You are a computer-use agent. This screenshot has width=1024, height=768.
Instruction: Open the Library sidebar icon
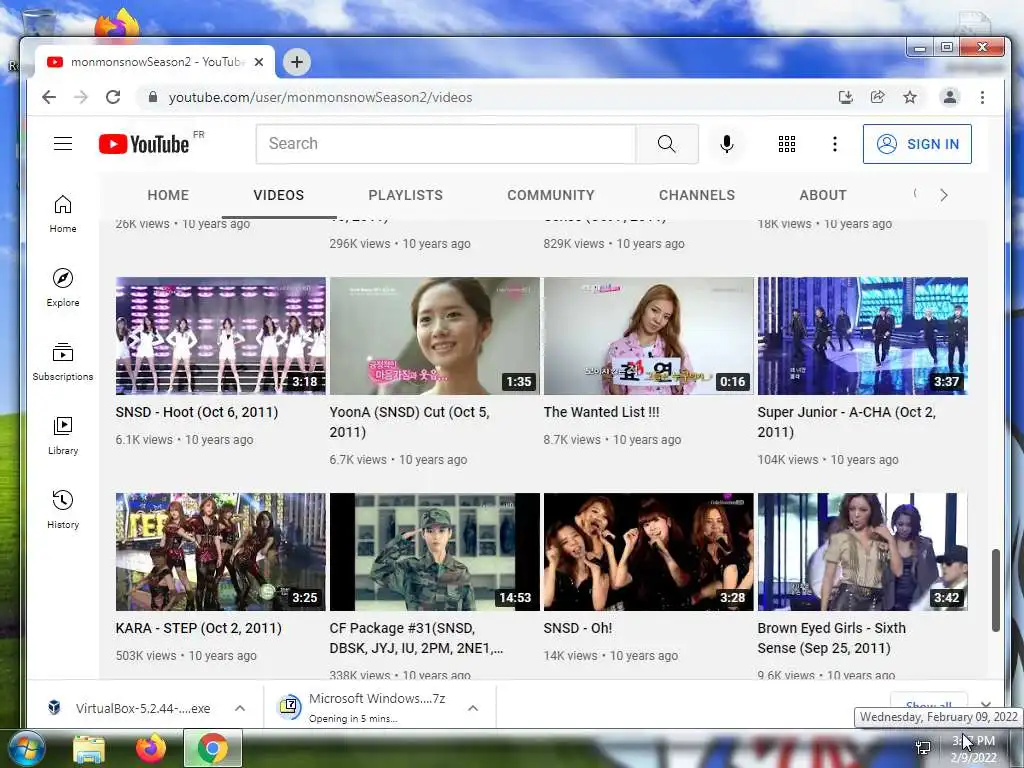click(63, 436)
